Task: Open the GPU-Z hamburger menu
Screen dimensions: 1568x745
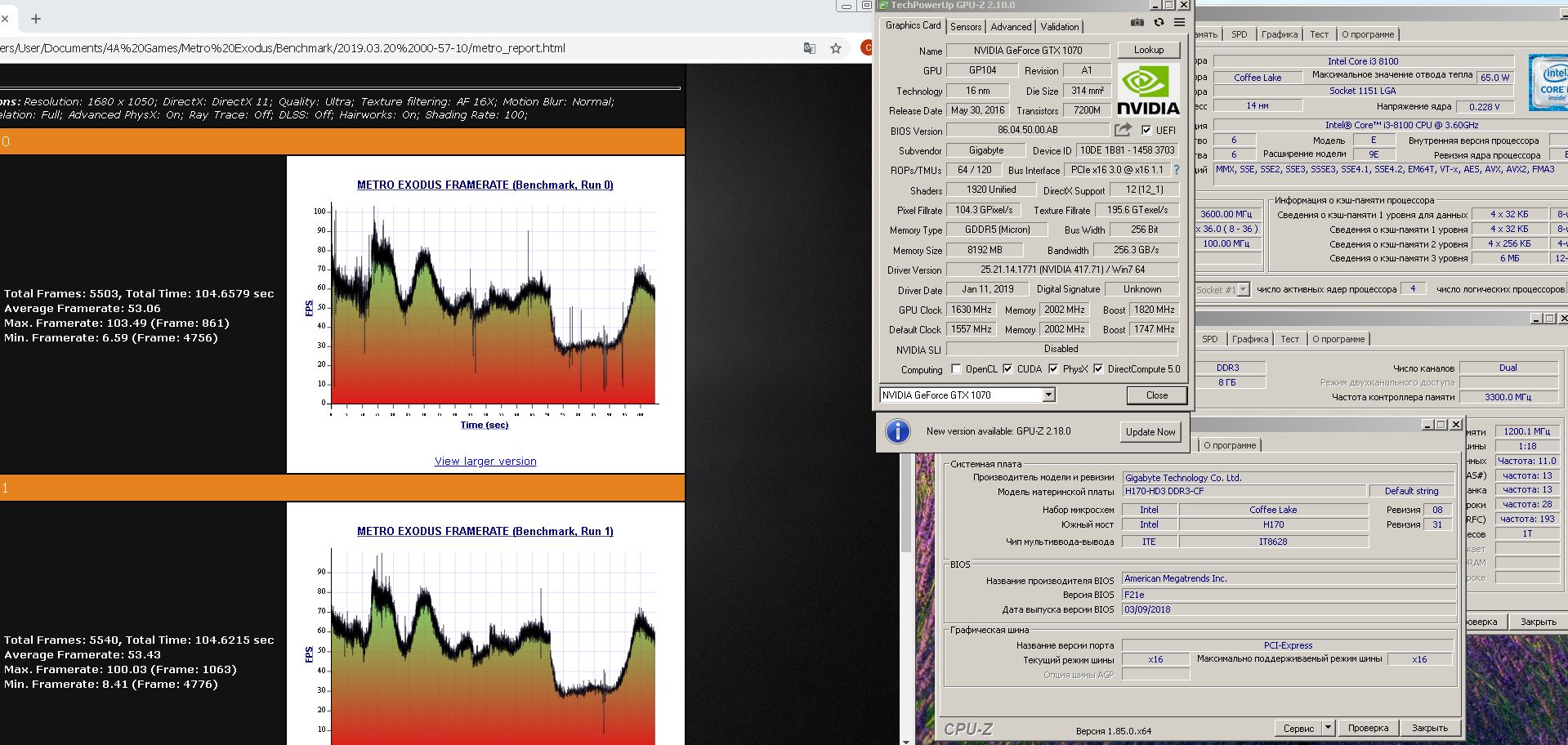Action: [1179, 23]
